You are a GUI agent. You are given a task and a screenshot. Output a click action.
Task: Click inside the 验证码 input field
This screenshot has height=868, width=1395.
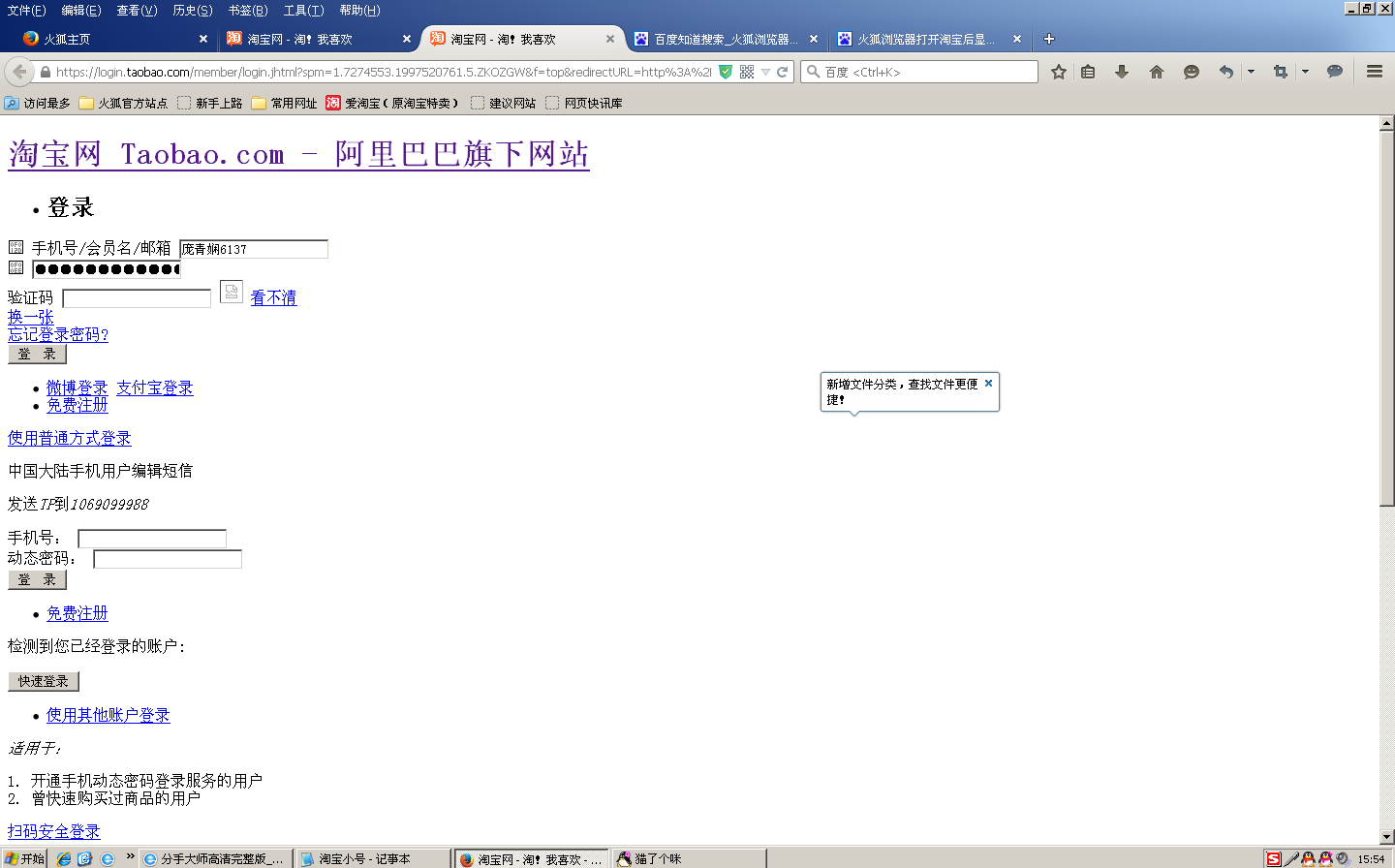pos(136,297)
